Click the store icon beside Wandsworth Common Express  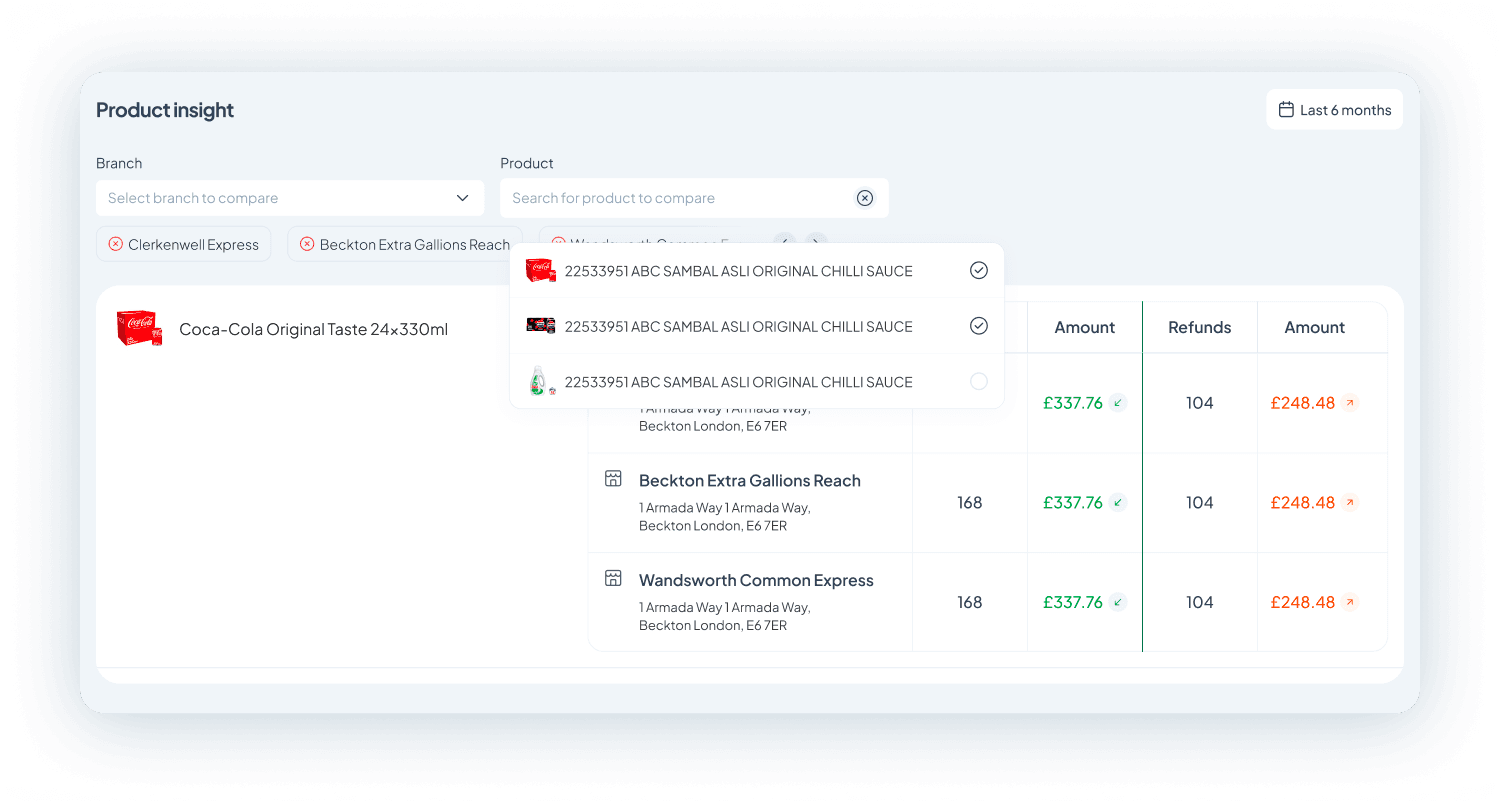614,578
